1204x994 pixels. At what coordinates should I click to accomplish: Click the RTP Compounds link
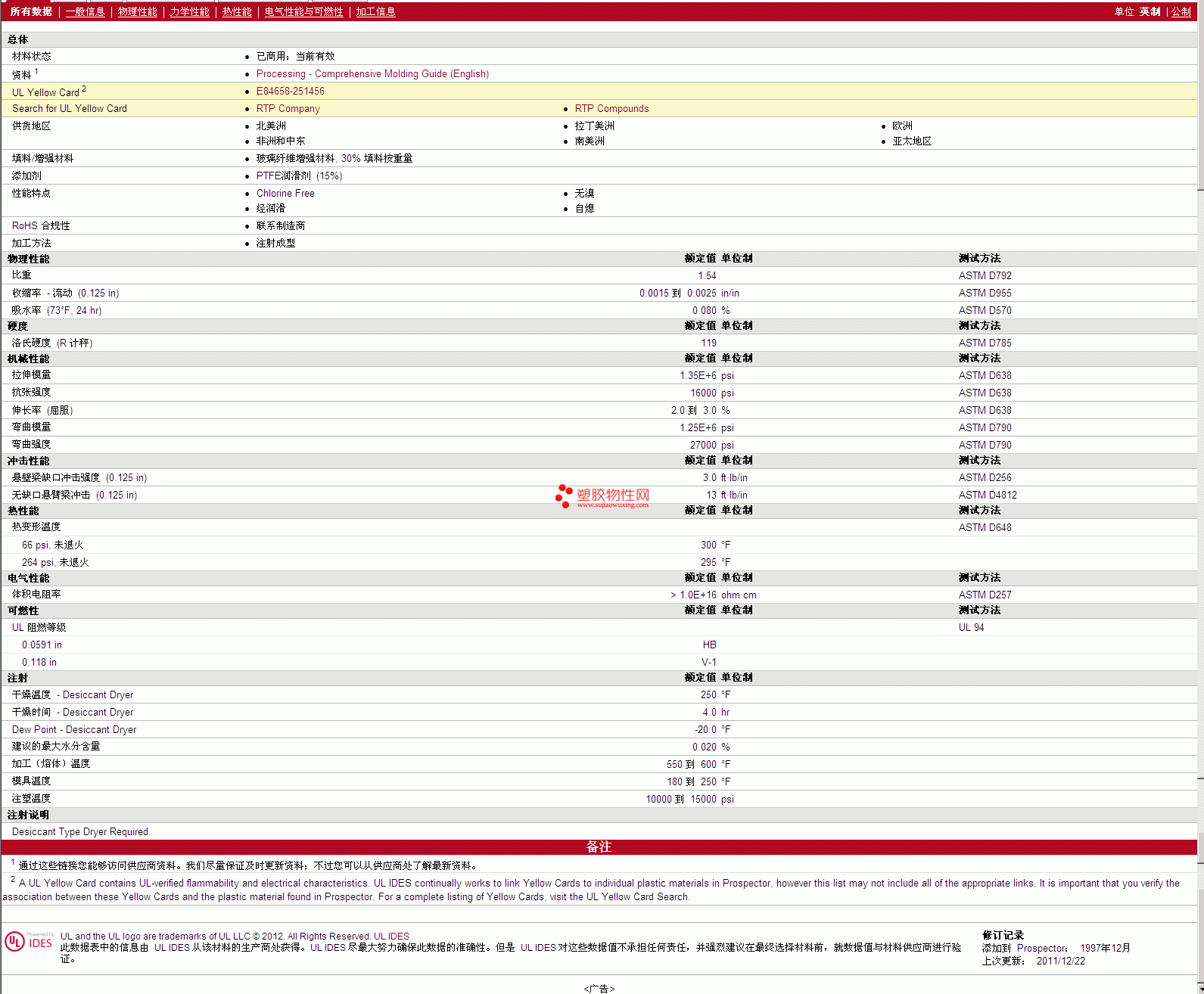[x=611, y=108]
